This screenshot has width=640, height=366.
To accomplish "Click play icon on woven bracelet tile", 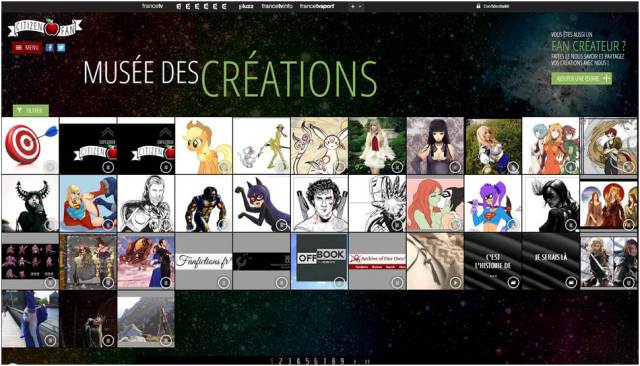I will click(x=455, y=282).
